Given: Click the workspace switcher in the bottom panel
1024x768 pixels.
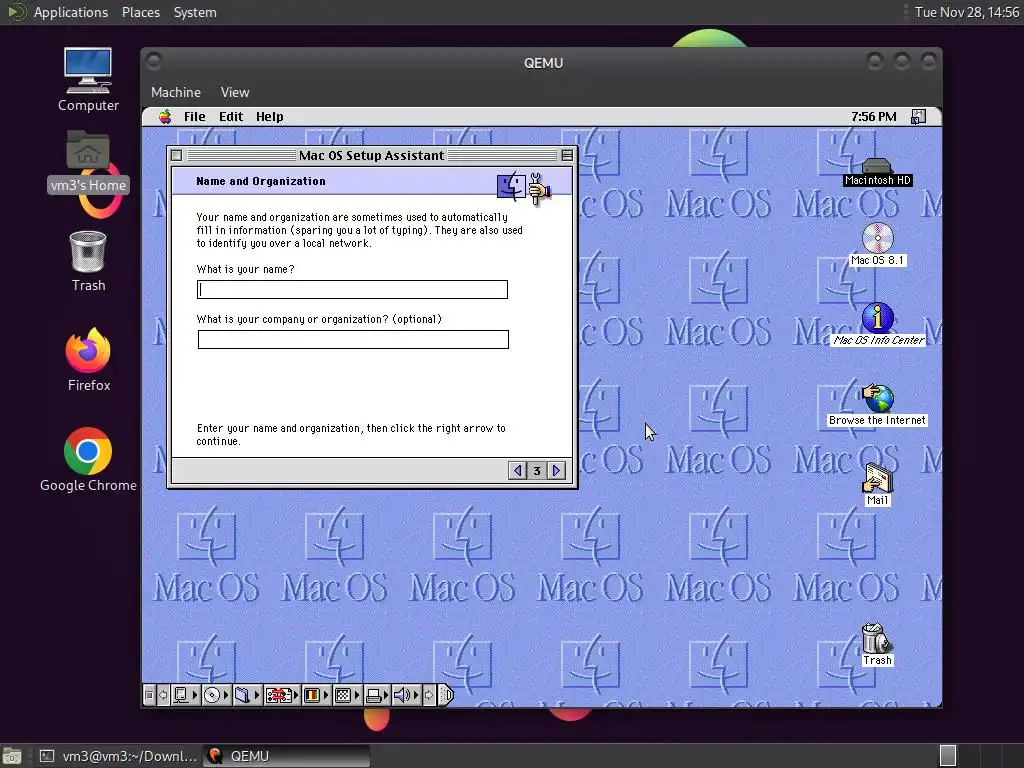Looking at the screenshot, I should (x=948, y=756).
